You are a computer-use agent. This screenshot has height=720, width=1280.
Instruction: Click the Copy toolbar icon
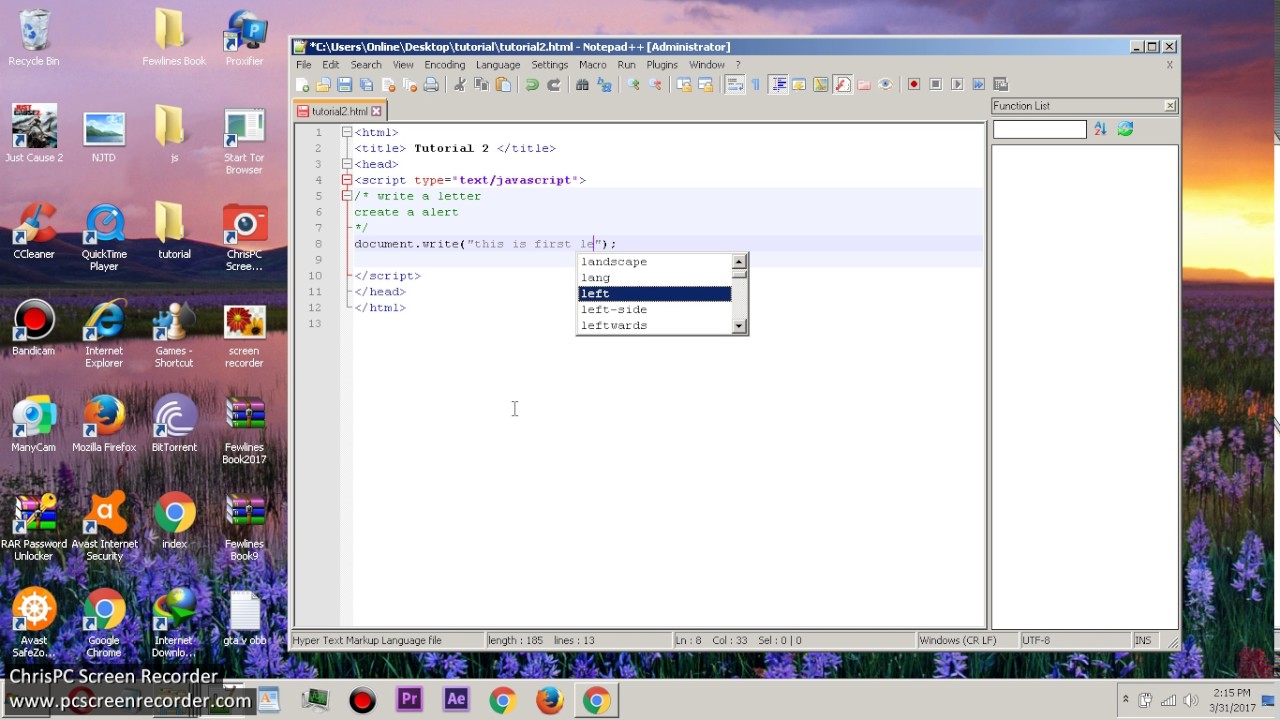click(x=481, y=85)
